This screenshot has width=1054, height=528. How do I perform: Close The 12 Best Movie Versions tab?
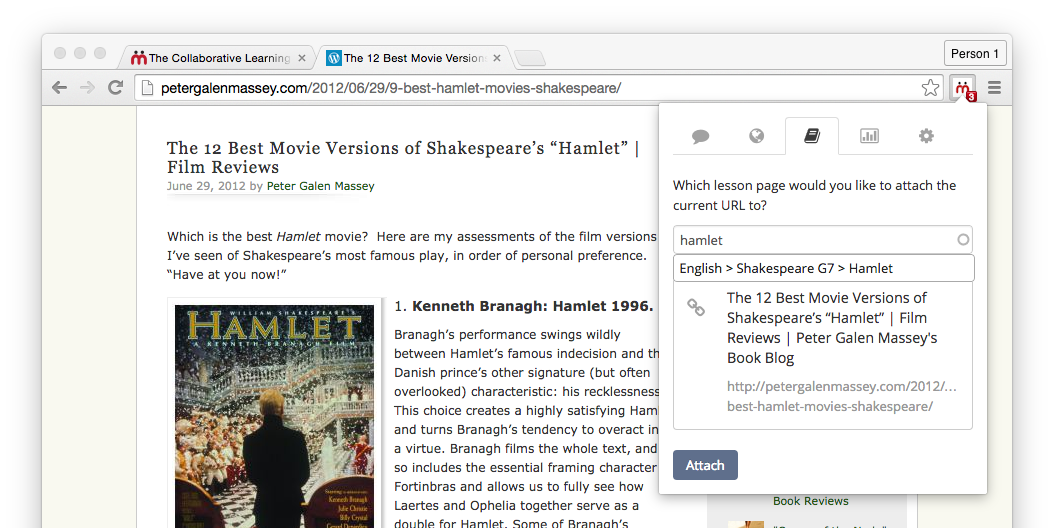tap(497, 59)
